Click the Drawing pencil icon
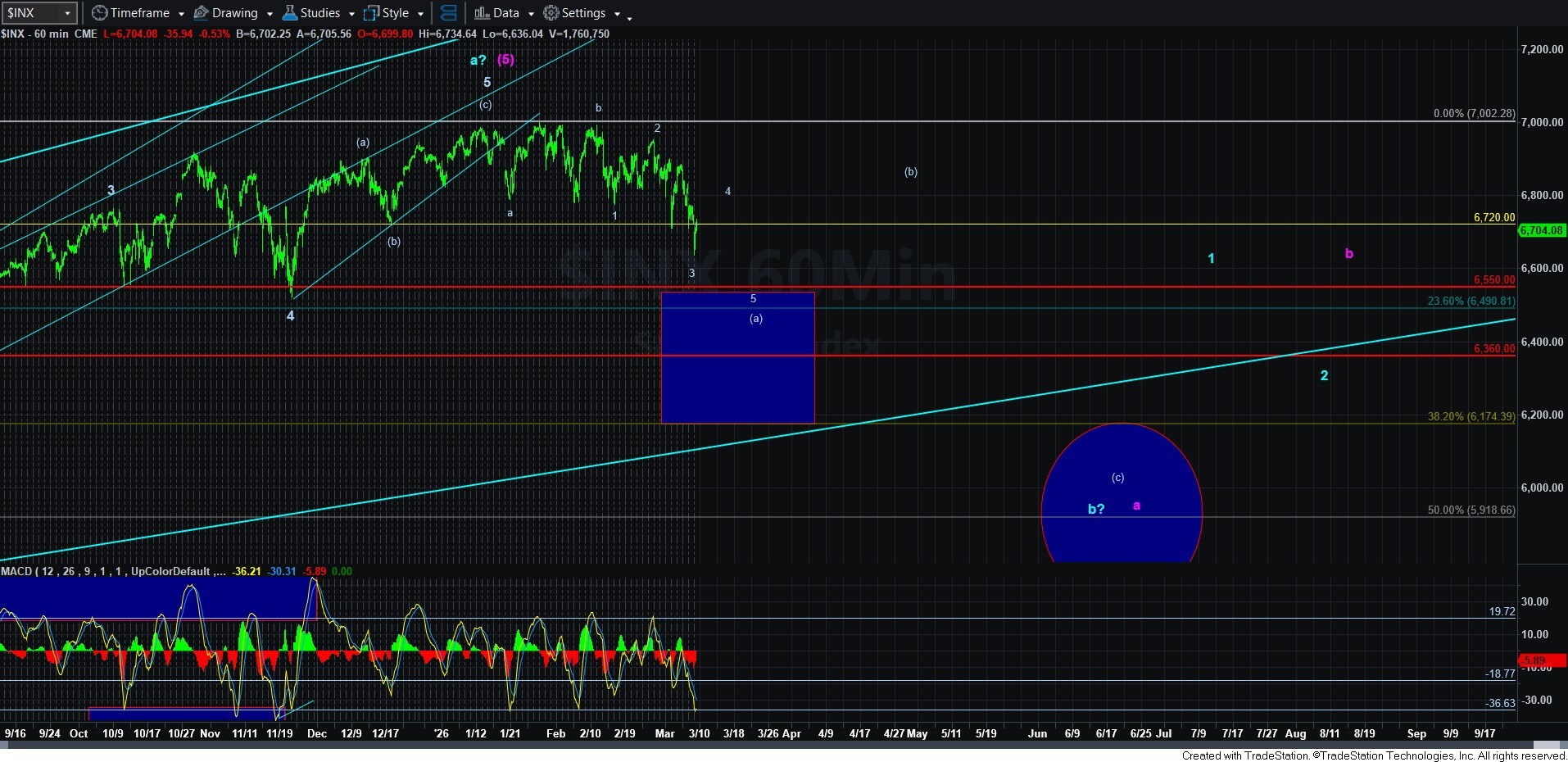The width and height of the screenshot is (1568, 762). click(201, 13)
